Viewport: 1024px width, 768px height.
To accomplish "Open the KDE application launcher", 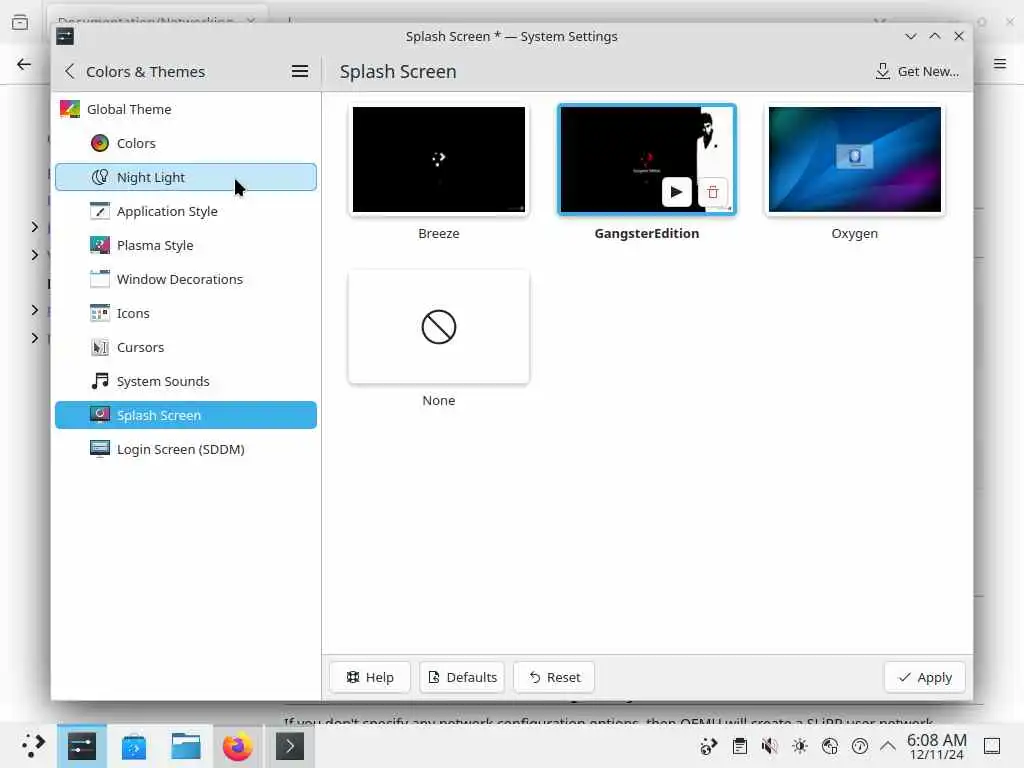I will point(33,746).
